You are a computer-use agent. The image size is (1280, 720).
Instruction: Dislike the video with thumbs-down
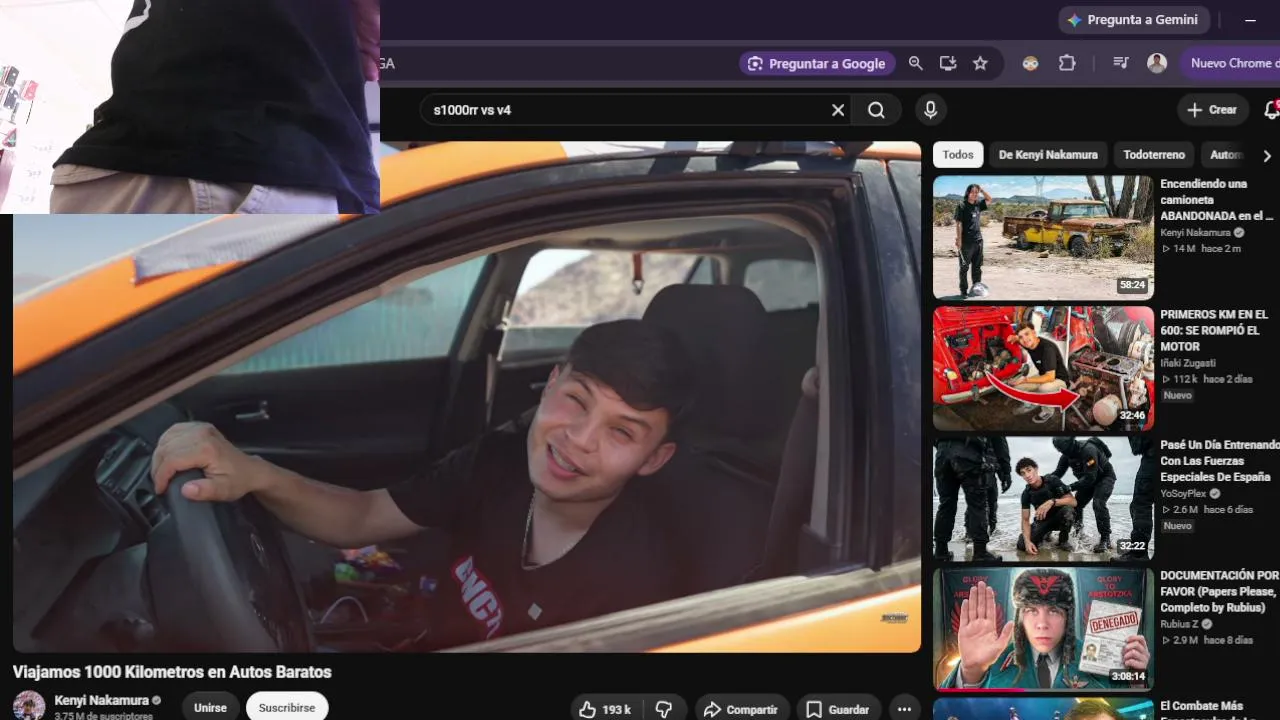point(664,709)
